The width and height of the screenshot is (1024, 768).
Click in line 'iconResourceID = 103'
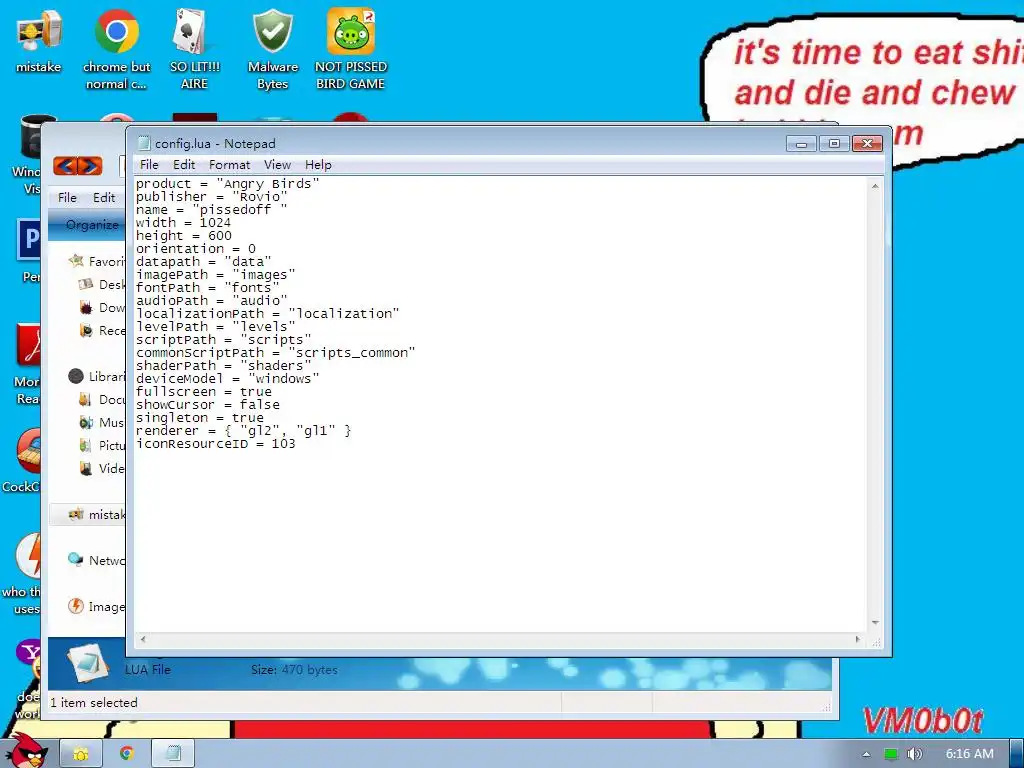(x=216, y=444)
